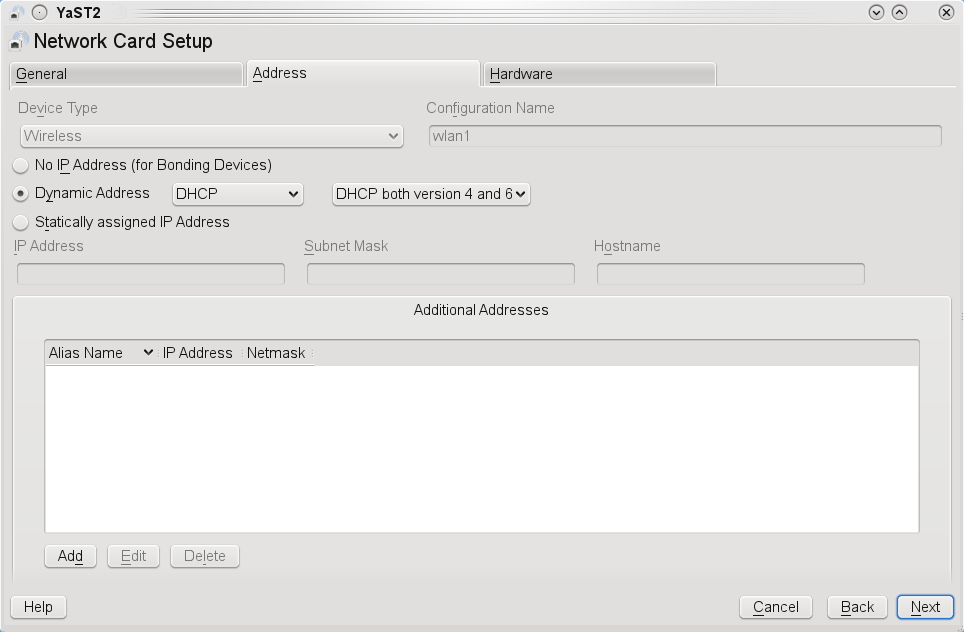Click the pin-window circle icon beside YaST2

click(x=39, y=13)
